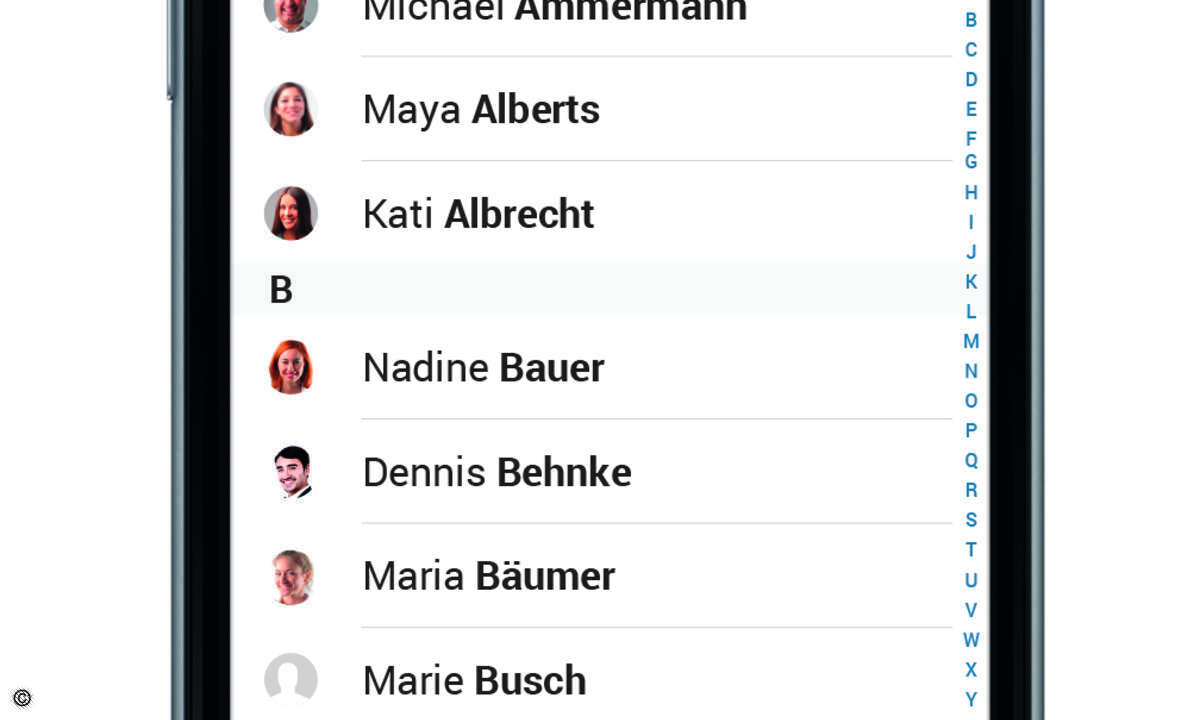The image size is (1200, 720).
Task: Jump to letter H in index
Action: point(971,192)
